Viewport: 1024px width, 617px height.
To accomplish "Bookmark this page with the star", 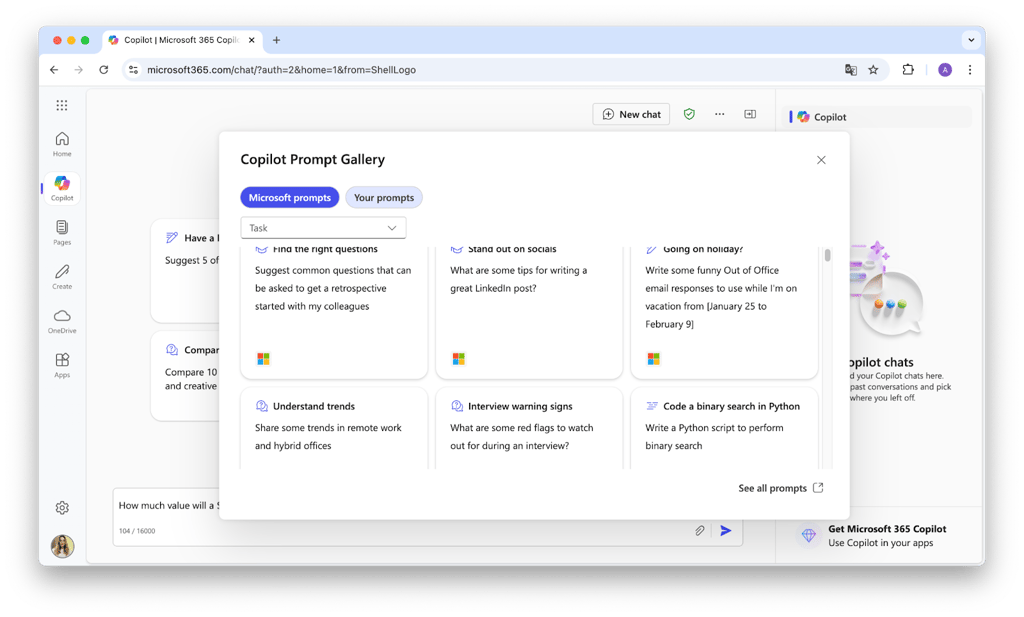I will 873,70.
